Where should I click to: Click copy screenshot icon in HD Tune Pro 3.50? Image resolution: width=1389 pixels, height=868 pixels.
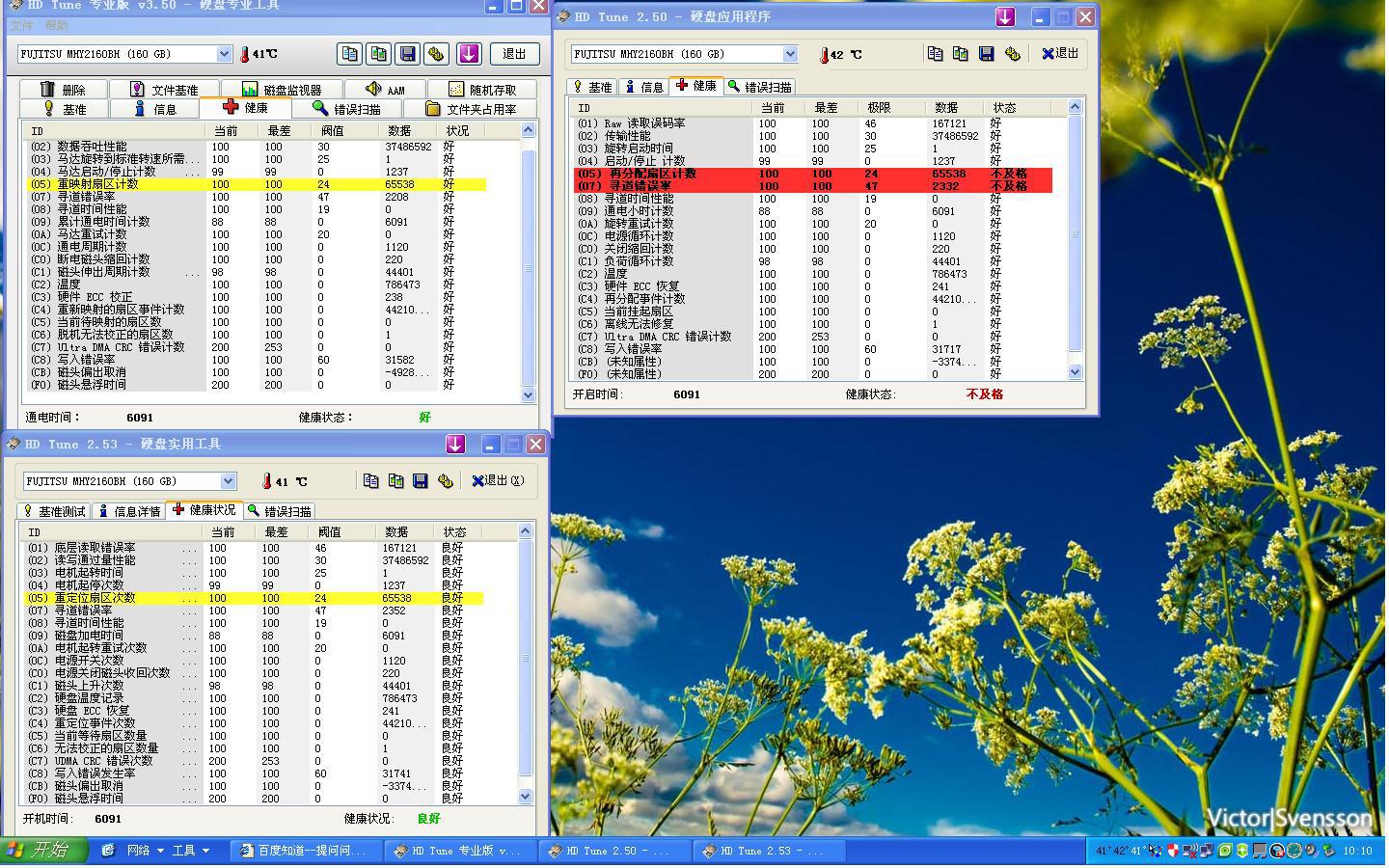[378, 54]
